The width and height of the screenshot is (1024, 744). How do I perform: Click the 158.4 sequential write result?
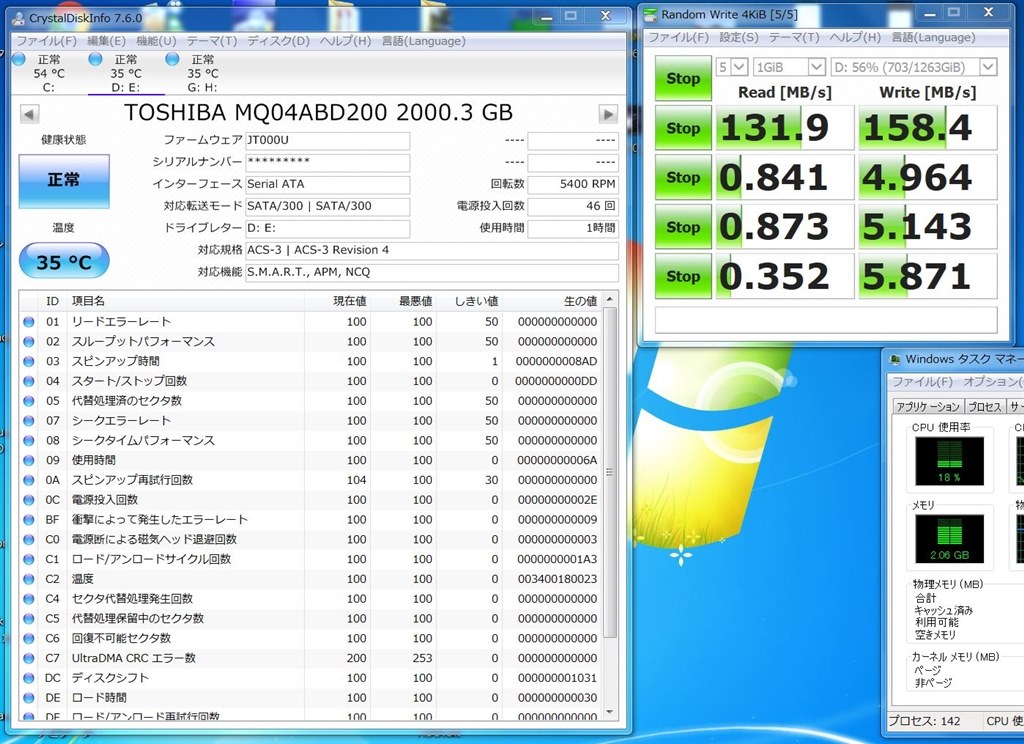[928, 128]
